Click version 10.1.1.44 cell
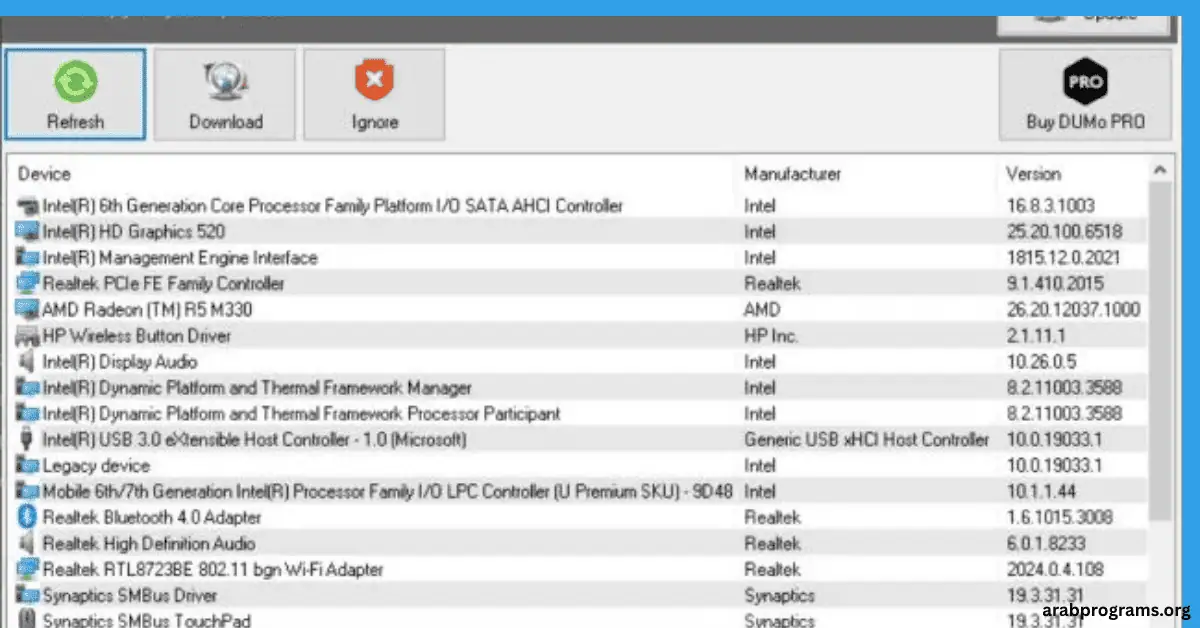This screenshot has width=1200, height=628. click(1041, 492)
